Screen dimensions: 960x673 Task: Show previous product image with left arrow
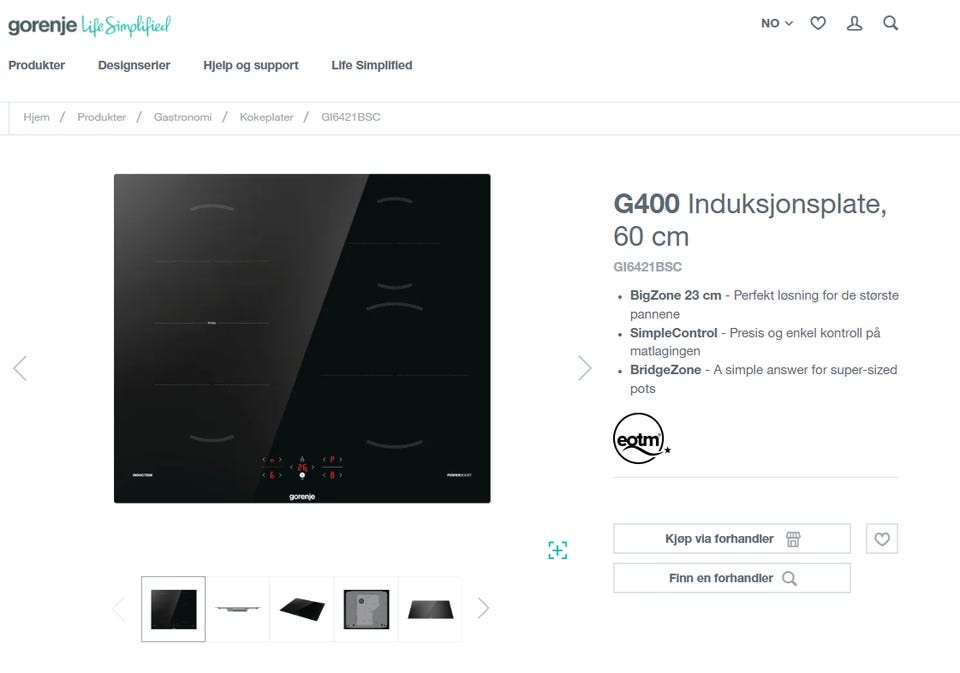tap(20, 368)
